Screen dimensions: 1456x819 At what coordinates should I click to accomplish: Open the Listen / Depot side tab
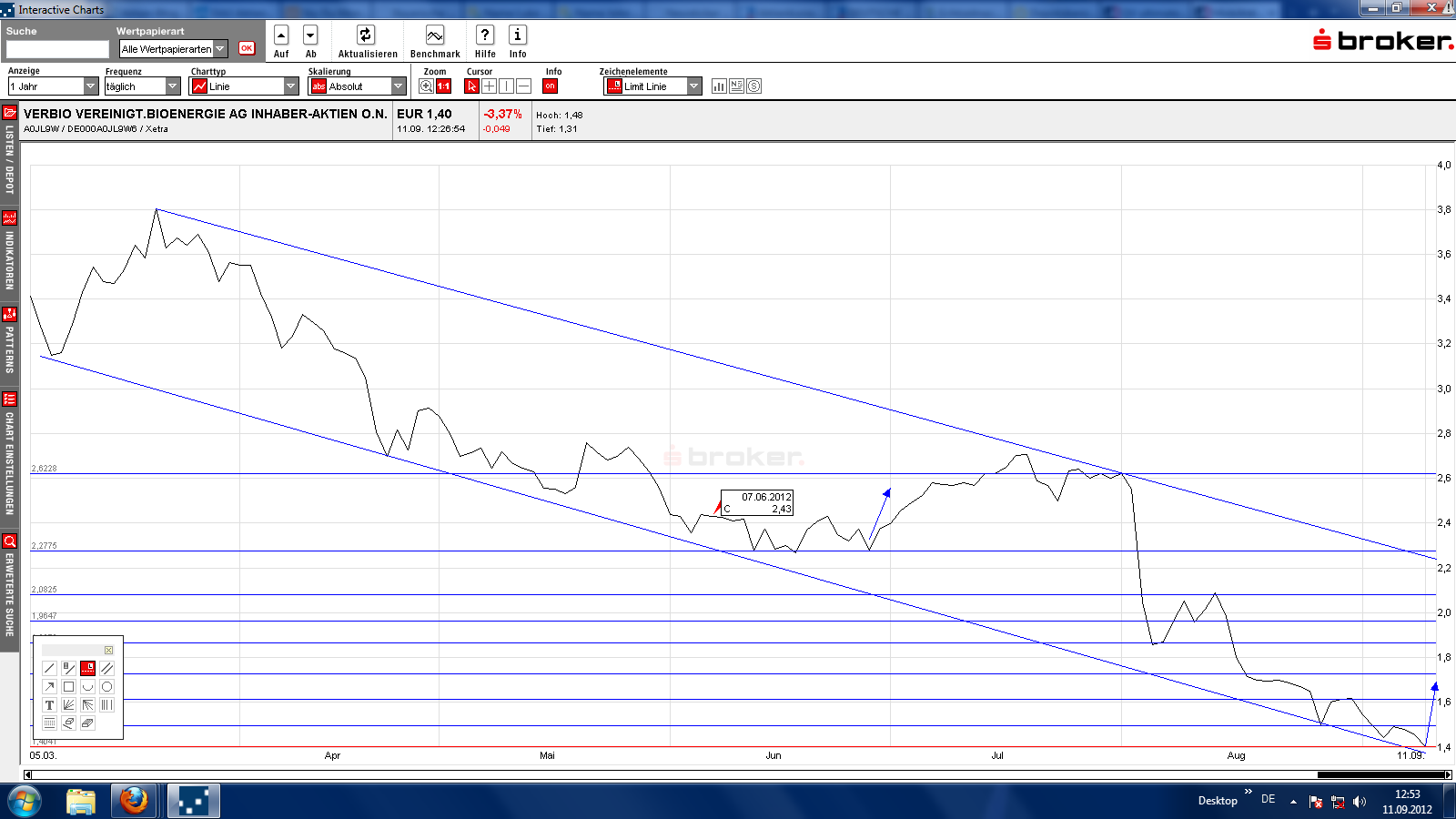[x=10, y=150]
